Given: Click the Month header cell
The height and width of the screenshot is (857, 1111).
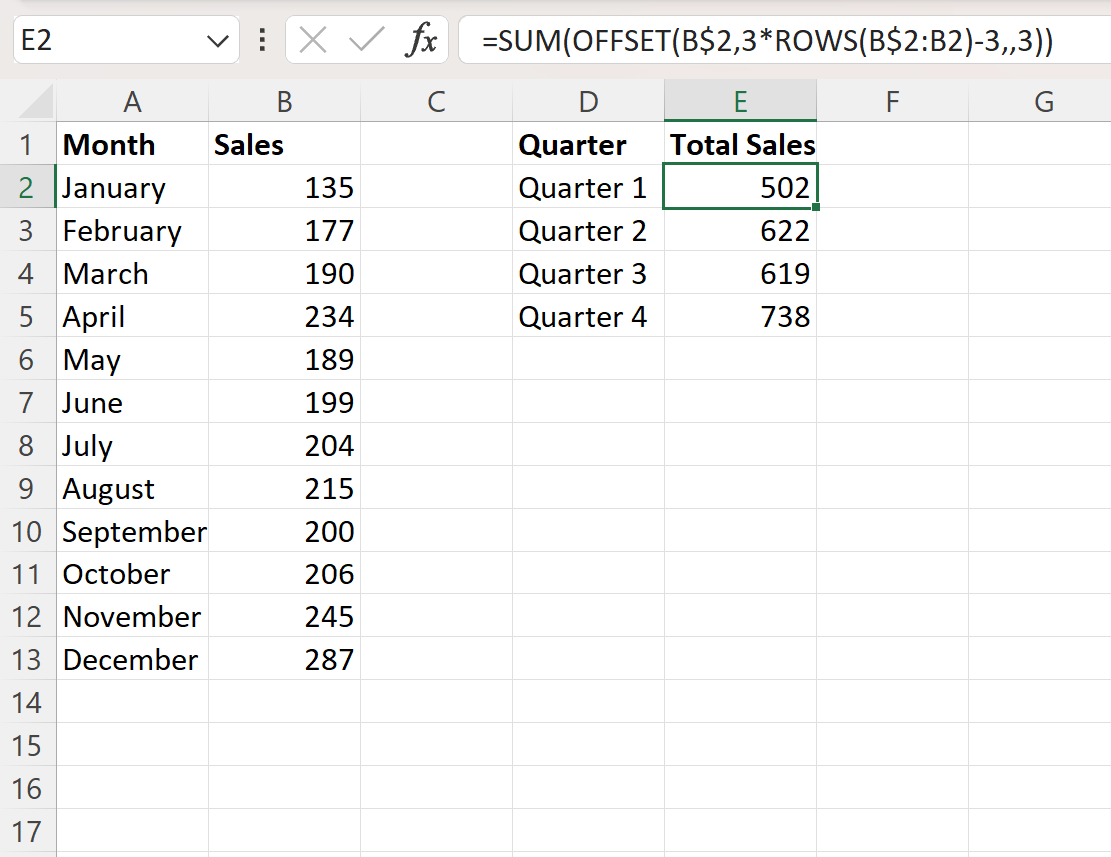Looking at the screenshot, I should click(x=132, y=144).
